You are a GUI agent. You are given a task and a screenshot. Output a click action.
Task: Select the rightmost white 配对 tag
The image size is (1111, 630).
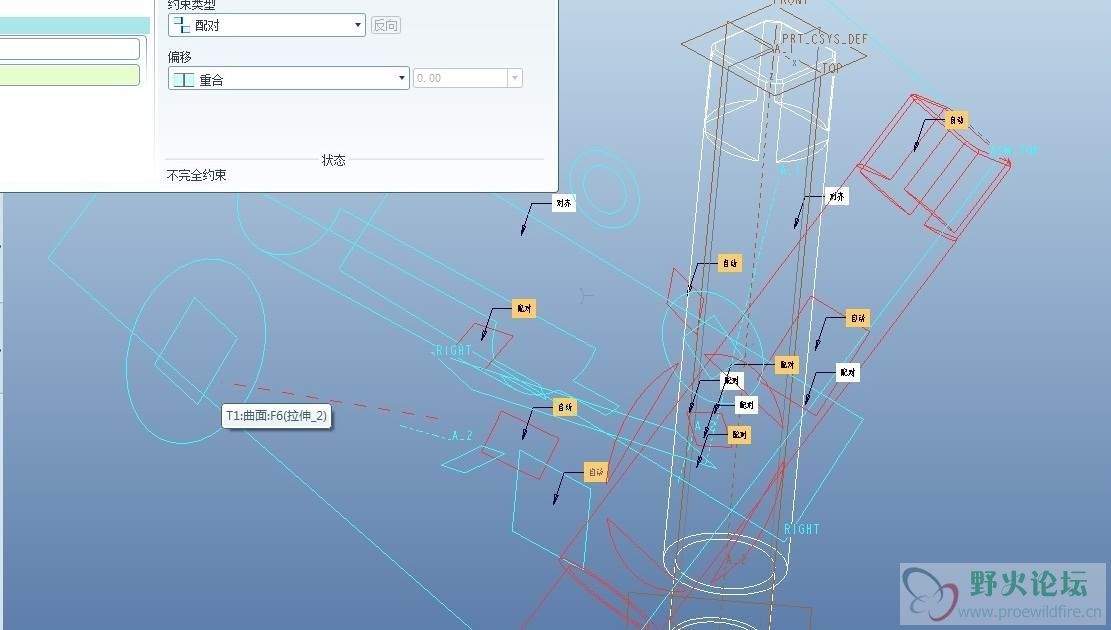tap(847, 372)
